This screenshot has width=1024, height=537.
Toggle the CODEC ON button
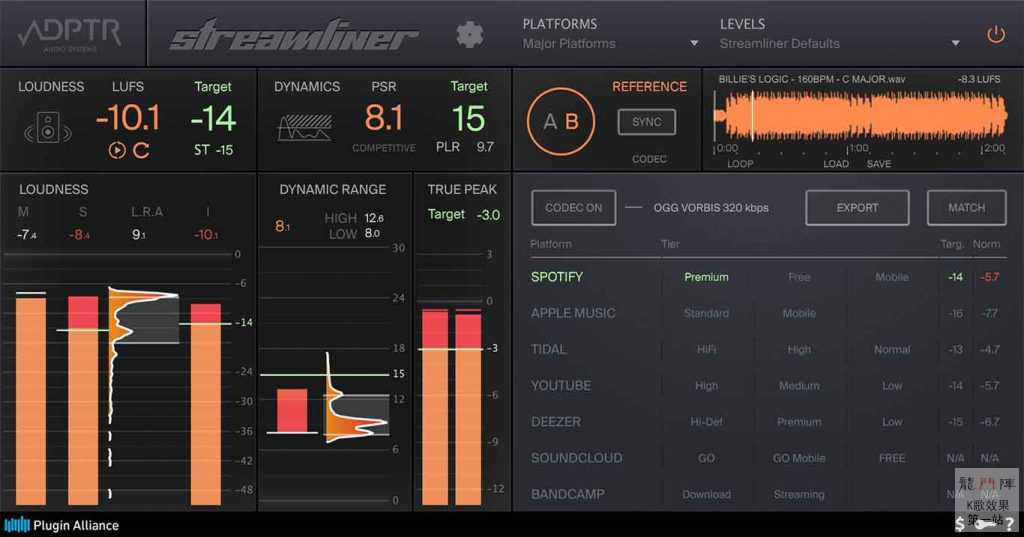click(573, 208)
